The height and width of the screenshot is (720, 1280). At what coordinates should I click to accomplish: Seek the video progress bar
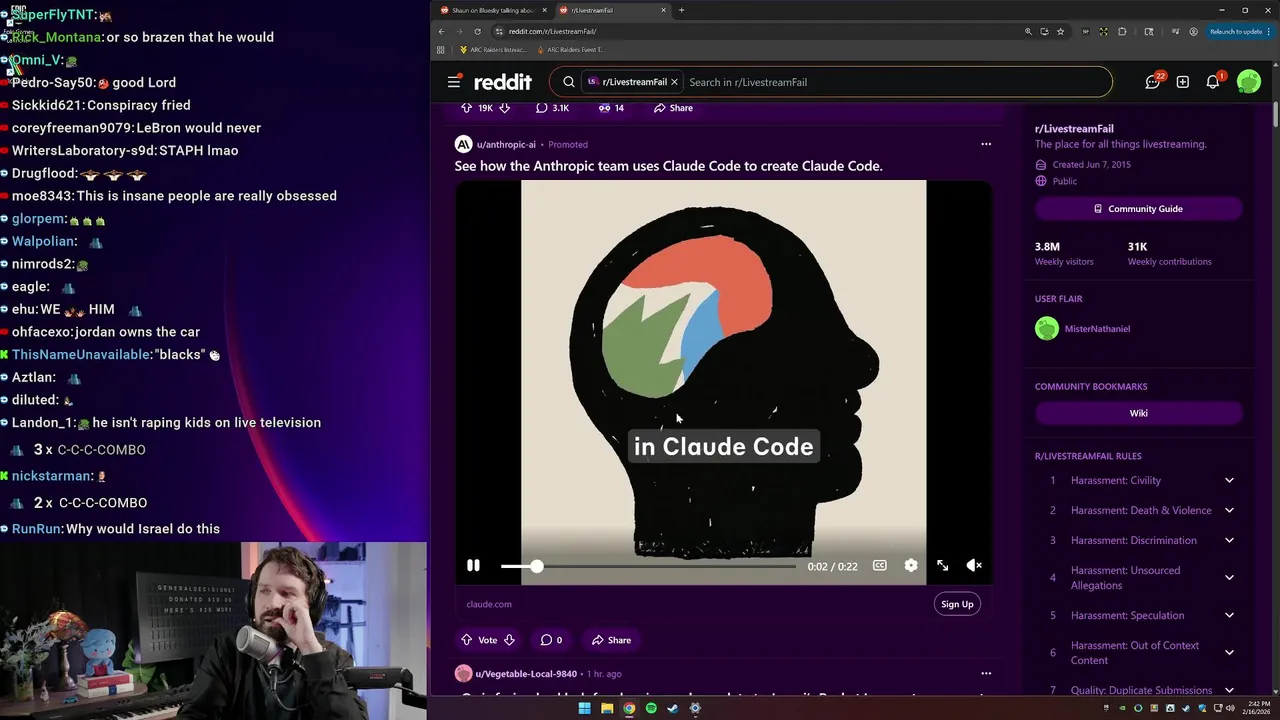coord(648,566)
